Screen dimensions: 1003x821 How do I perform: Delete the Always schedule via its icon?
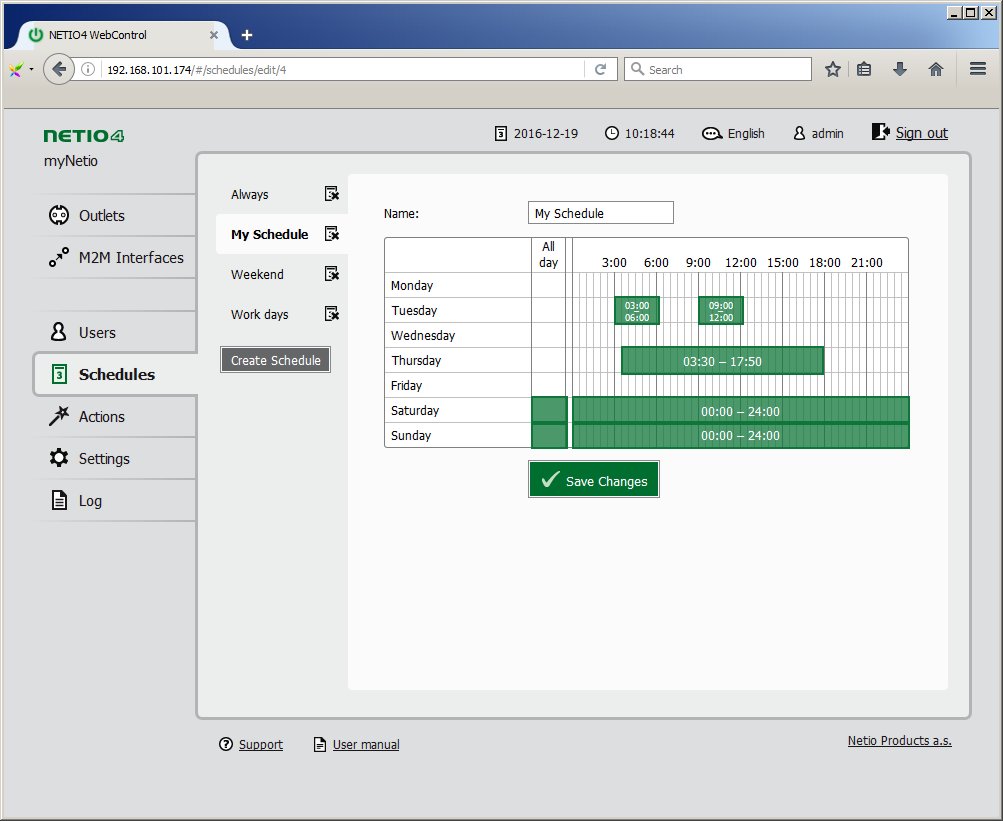coord(332,194)
